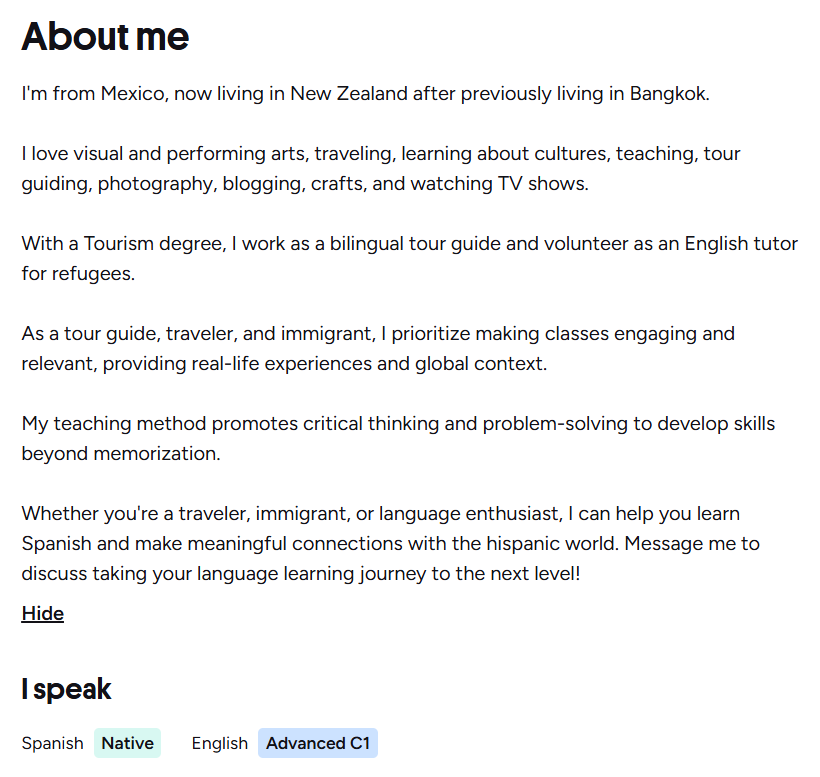Click the paragraph starting My teaching method
This screenshot has width=820, height=777.
[398, 438]
